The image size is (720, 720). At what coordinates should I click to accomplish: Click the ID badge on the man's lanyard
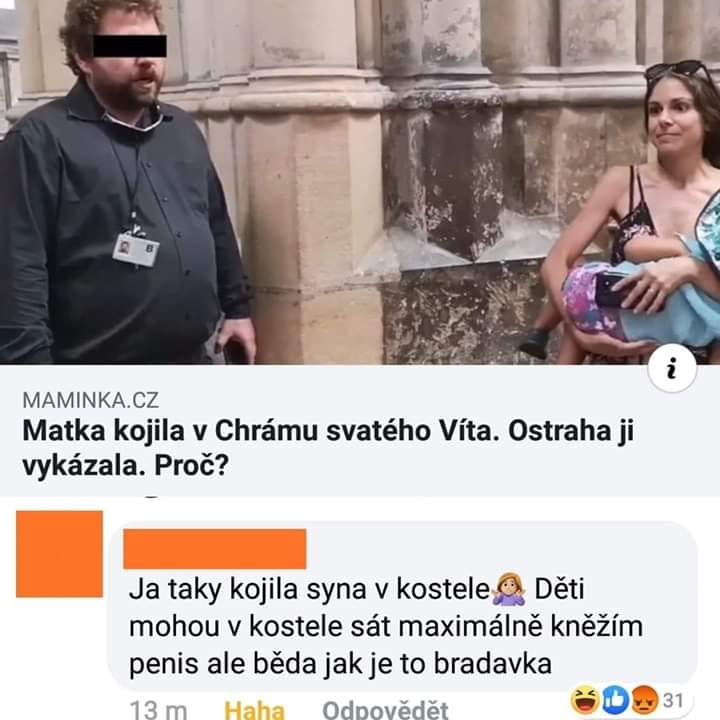pyautogui.click(x=136, y=250)
